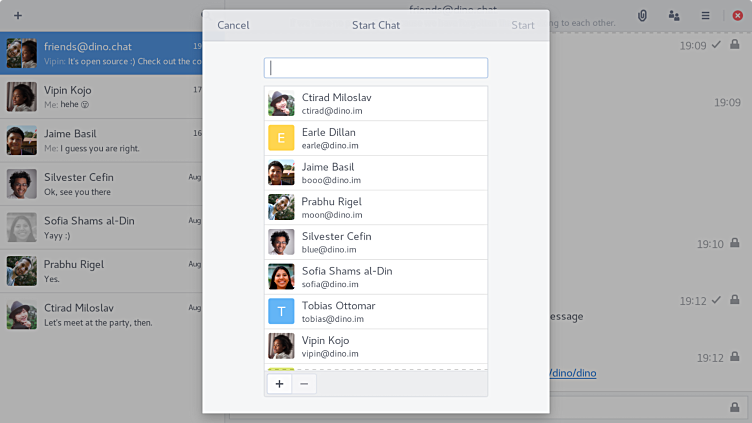Viewport: 752px width, 423px height.
Task: Click the remove contact minus button
Action: (x=304, y=384)
